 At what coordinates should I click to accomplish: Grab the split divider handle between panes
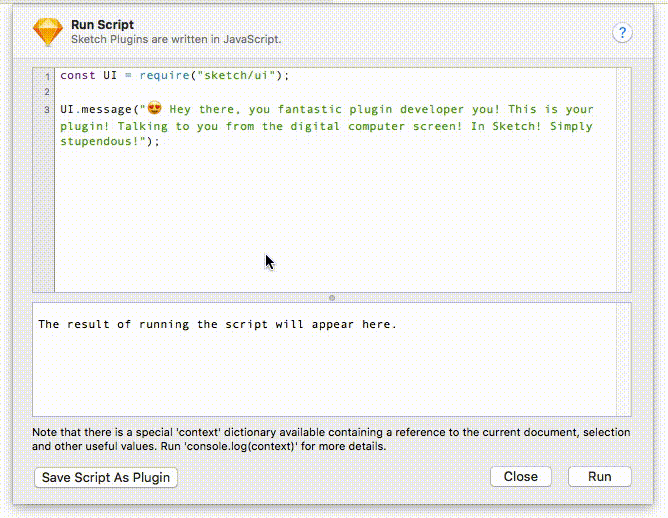point(332,297)
